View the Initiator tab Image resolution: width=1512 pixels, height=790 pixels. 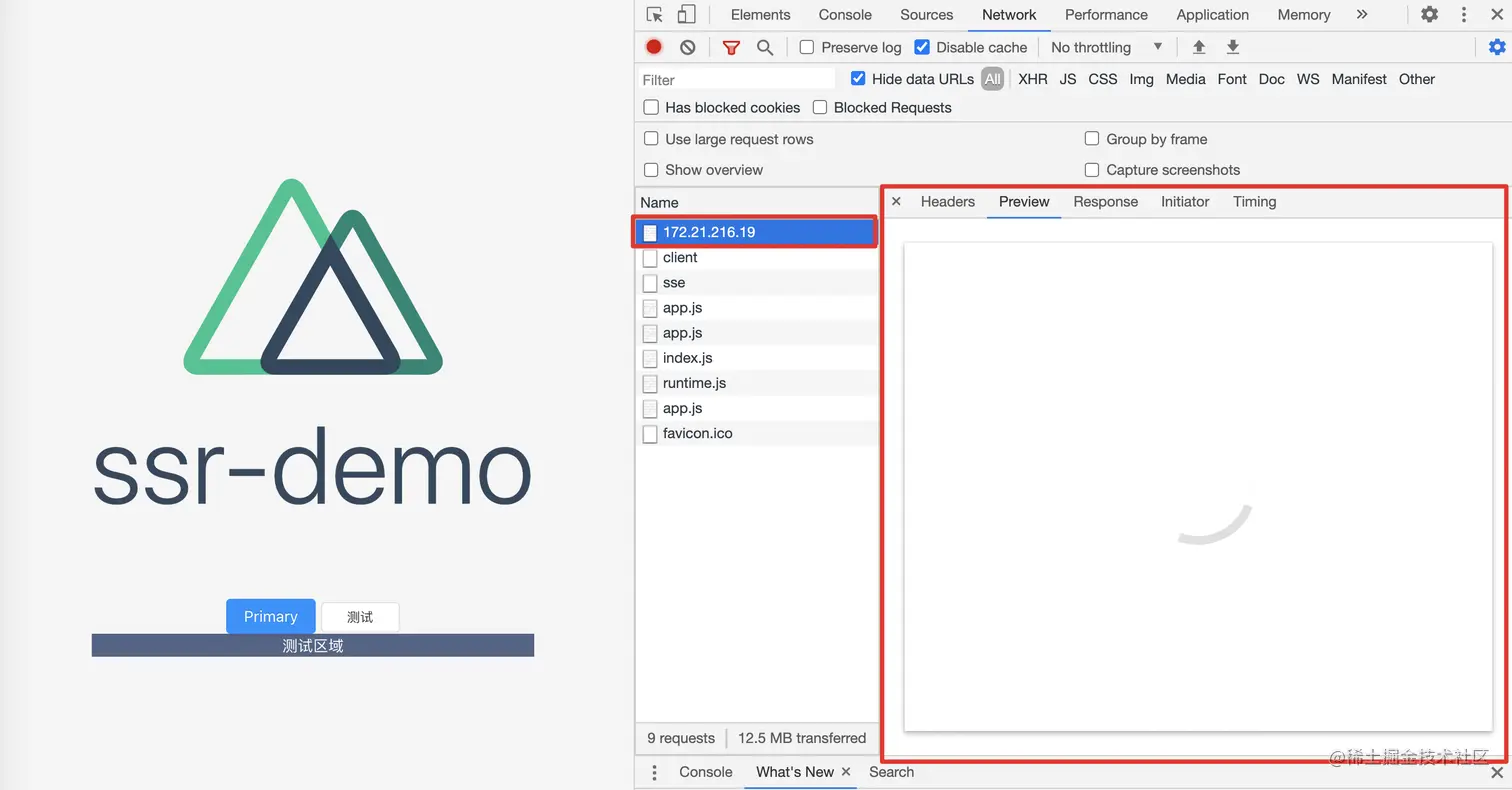click(x=1185, y=201)
